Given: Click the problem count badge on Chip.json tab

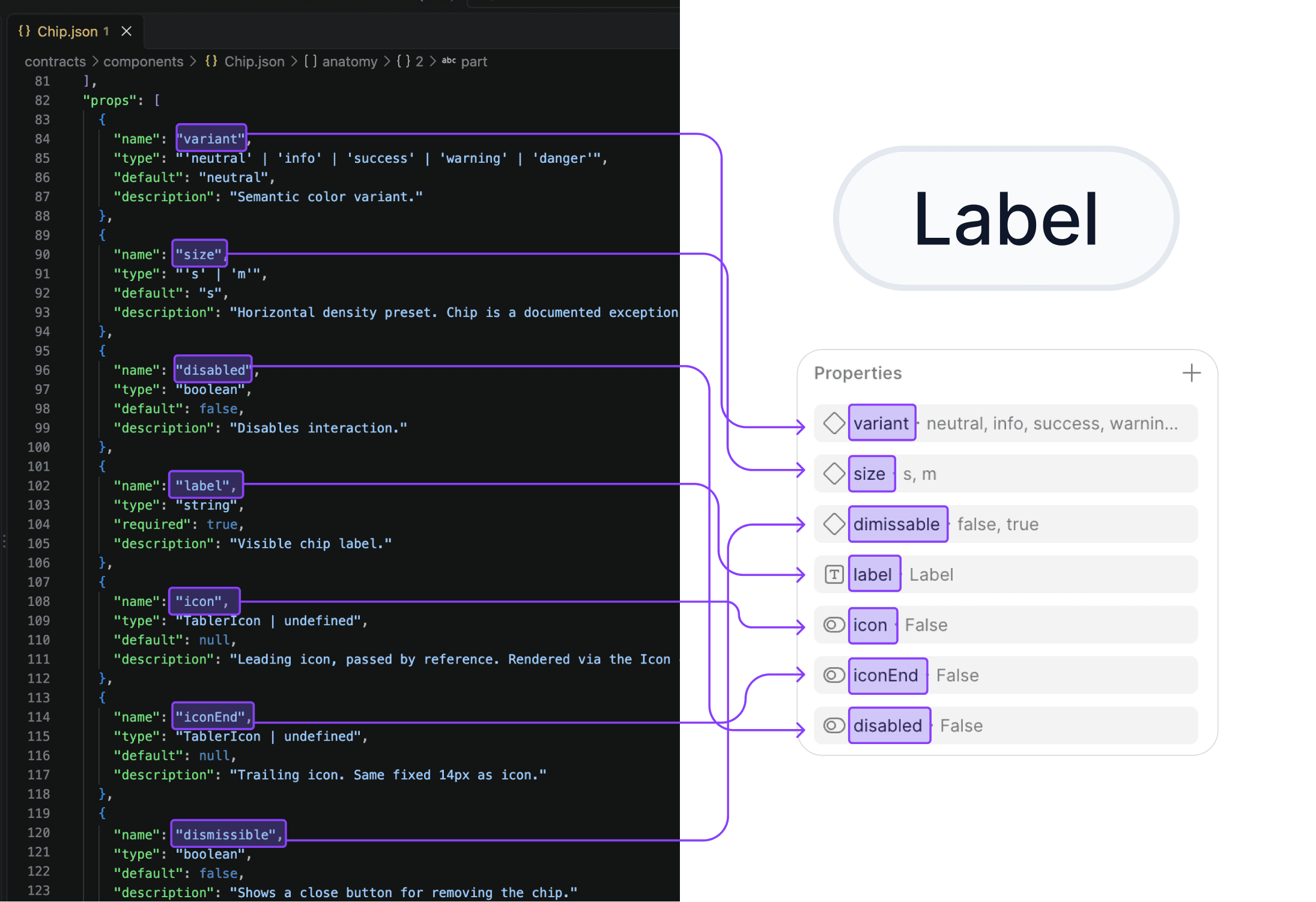Looking at the screenshot, I should pos(106,31).
